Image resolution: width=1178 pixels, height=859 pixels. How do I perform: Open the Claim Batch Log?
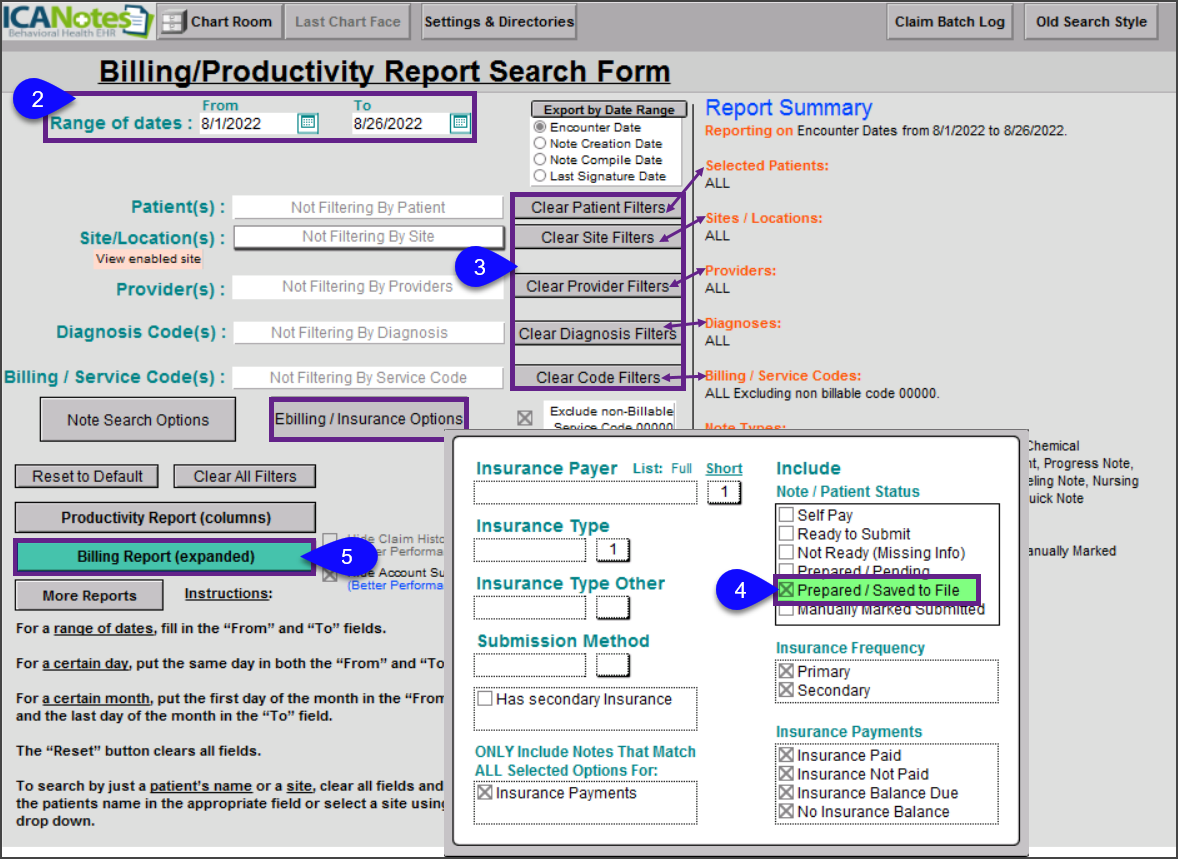point(949,22)
